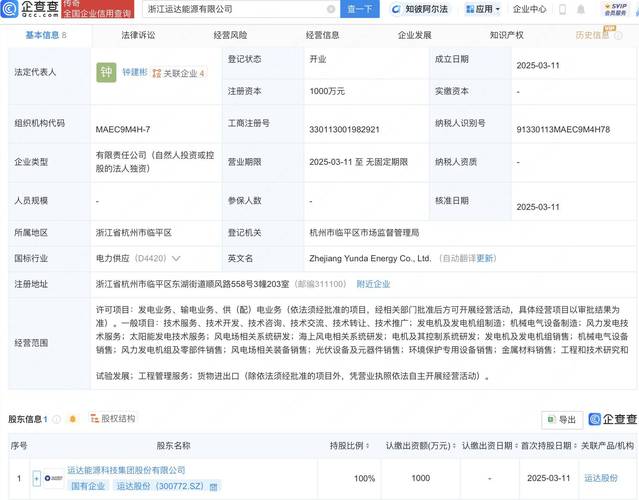Clear the search box with the X icon

[331, 9]
